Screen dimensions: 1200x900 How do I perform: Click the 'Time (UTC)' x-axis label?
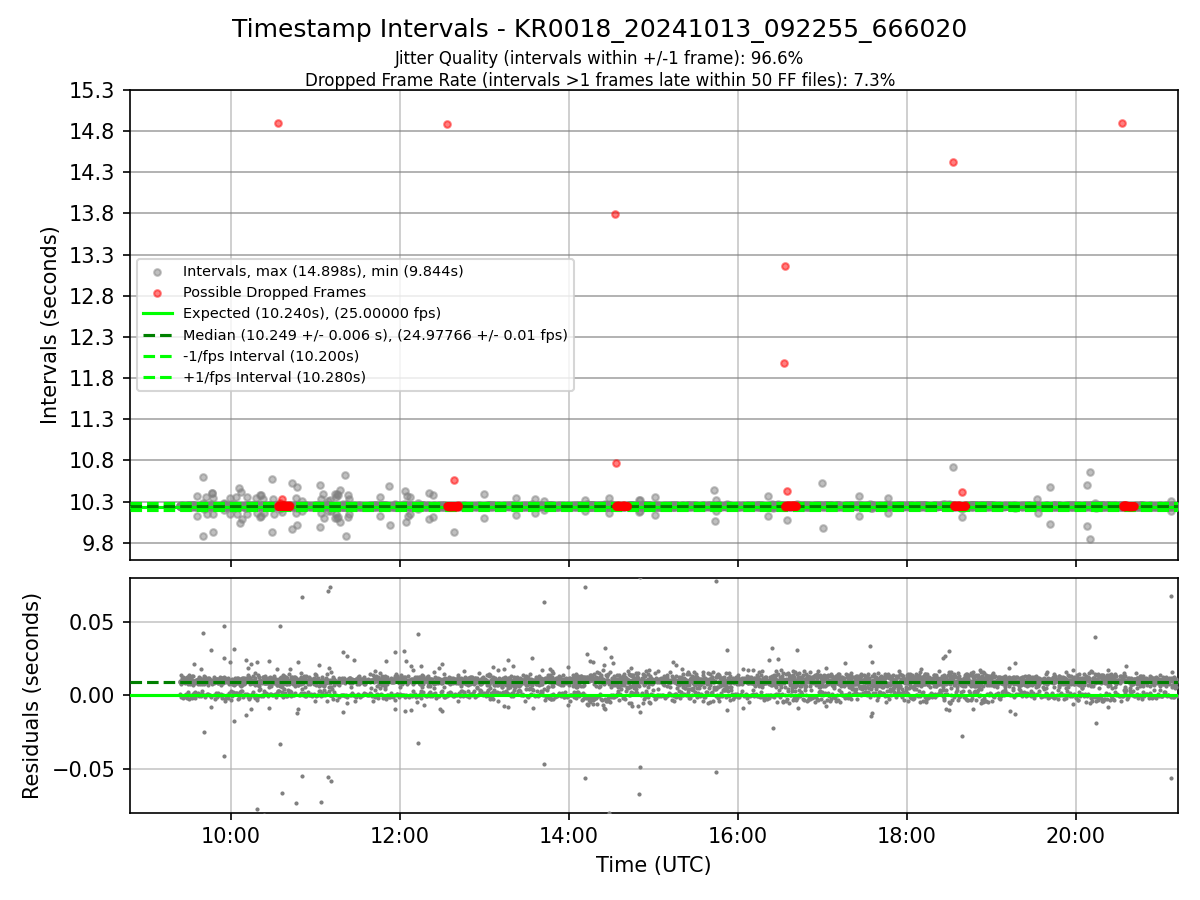pos(653,865)
